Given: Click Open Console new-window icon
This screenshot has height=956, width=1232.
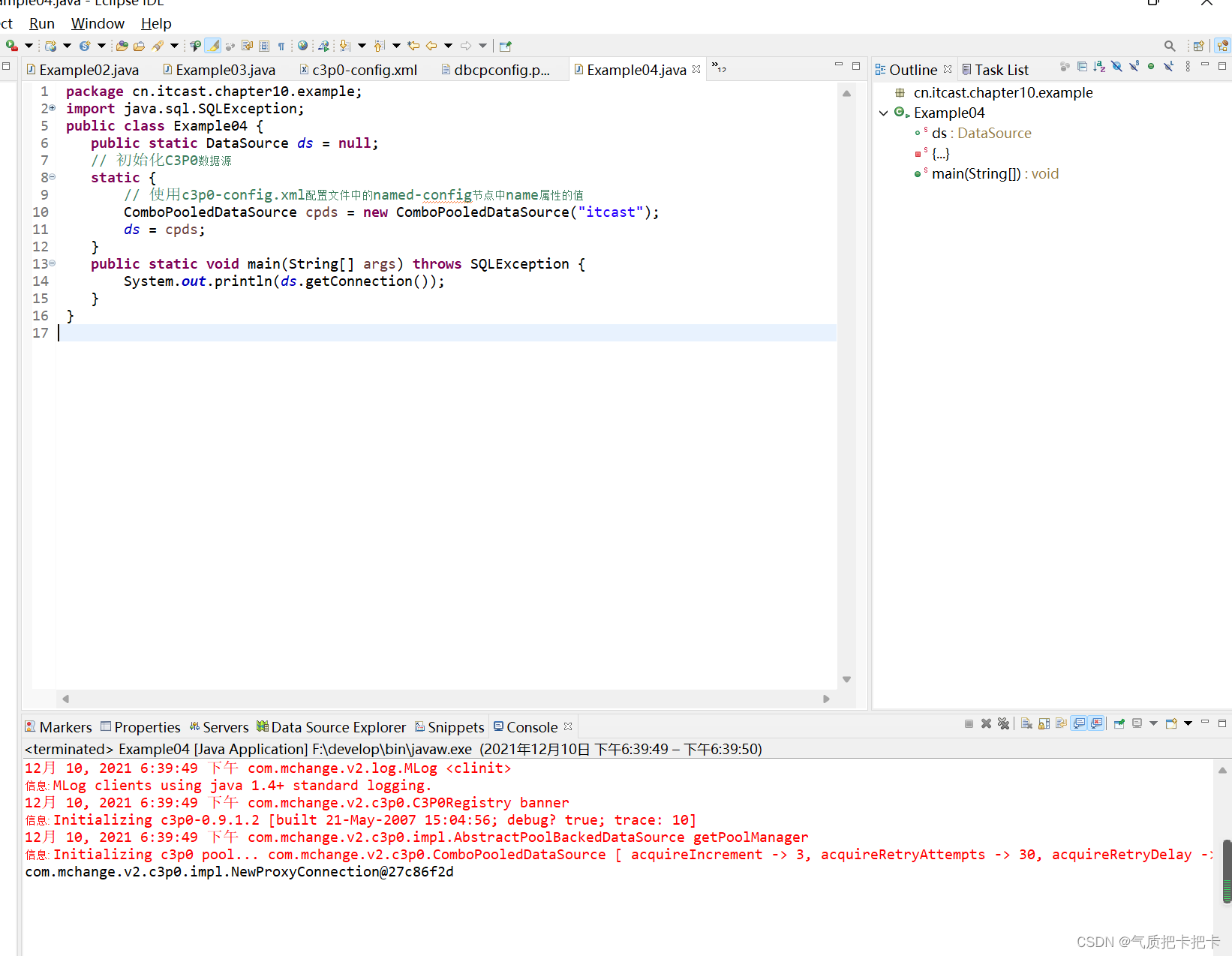Looking at the screenshot, I should 1171,723.
